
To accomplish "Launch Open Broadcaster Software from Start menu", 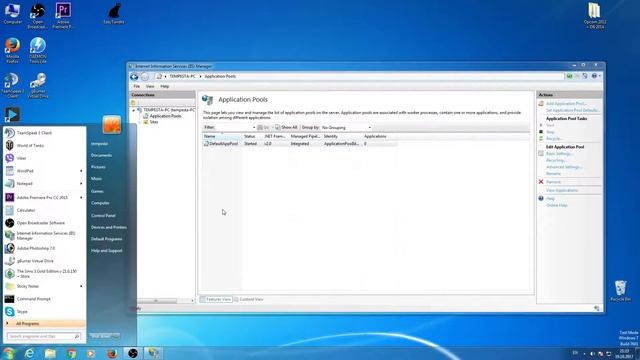I will [x=44, y=223].
